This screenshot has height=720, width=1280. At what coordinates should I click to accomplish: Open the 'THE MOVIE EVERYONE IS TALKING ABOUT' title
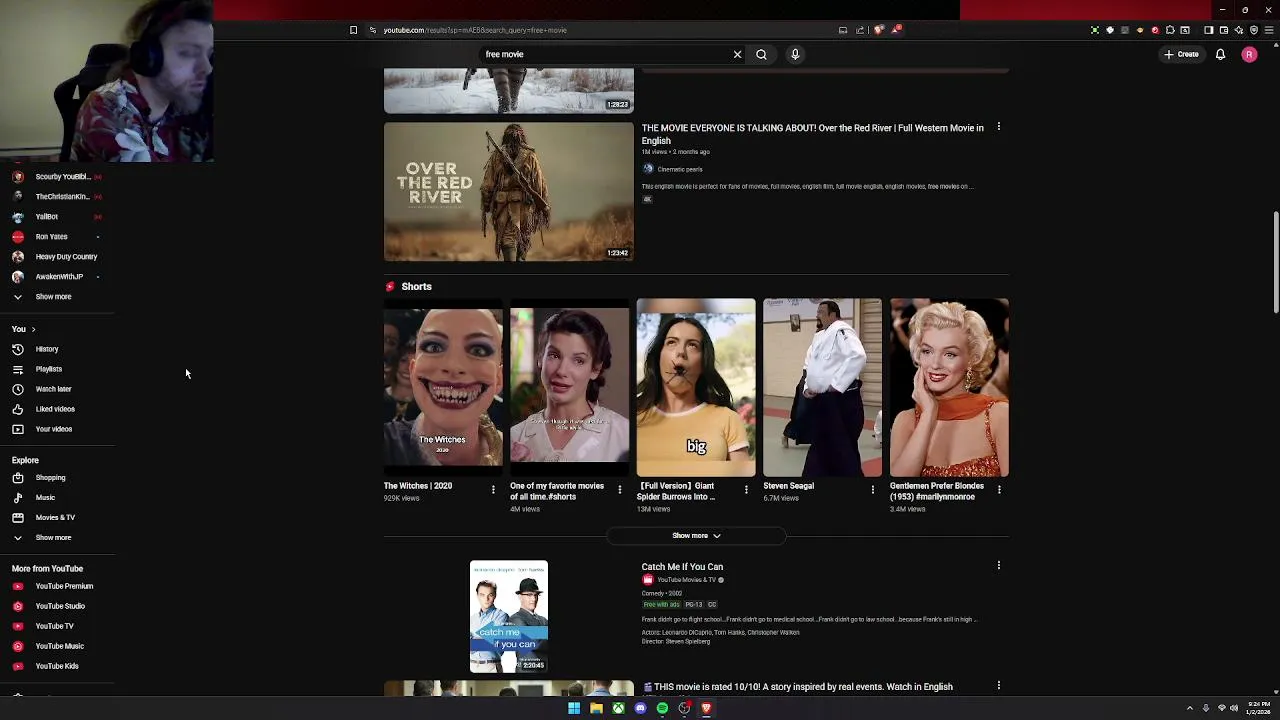[812, 134]
